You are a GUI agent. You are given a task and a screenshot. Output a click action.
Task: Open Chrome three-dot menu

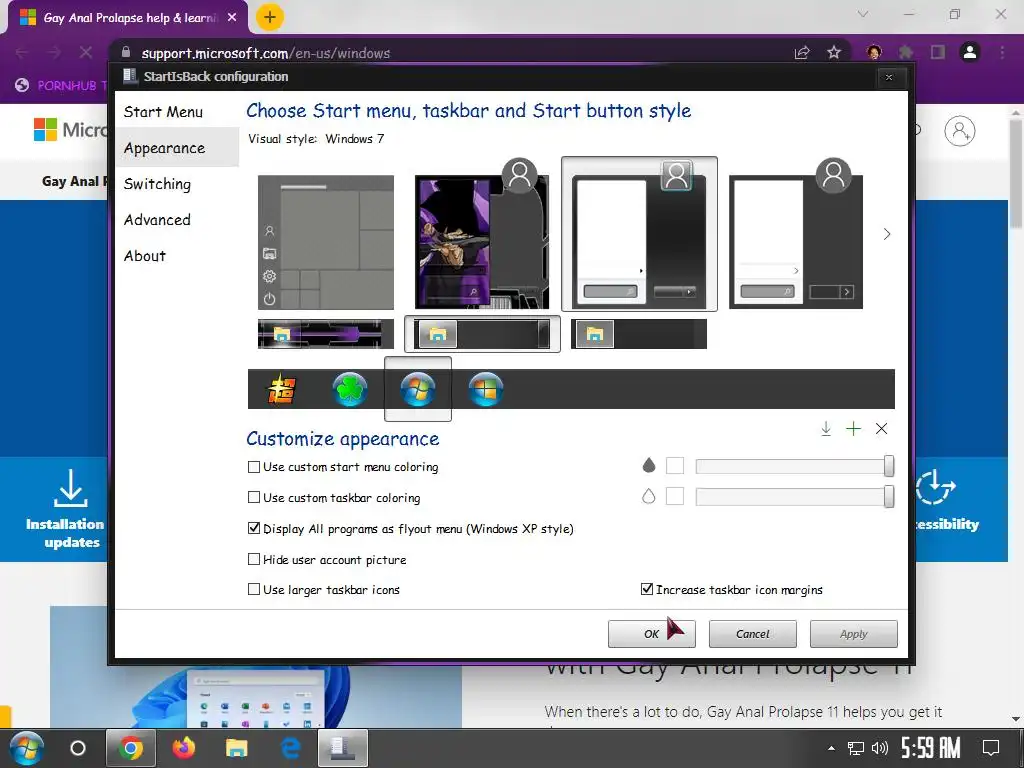tap(1002, 52)
